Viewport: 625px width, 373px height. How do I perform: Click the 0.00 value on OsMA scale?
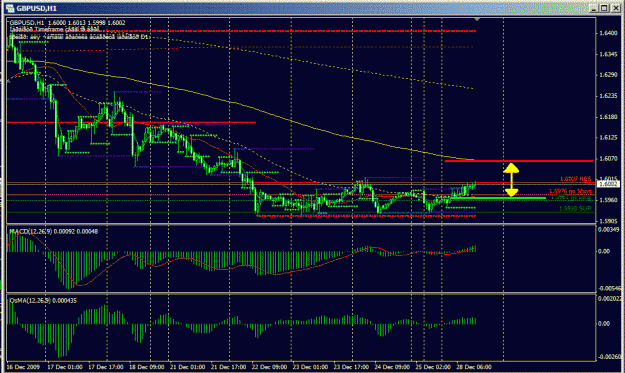point(604,324)
